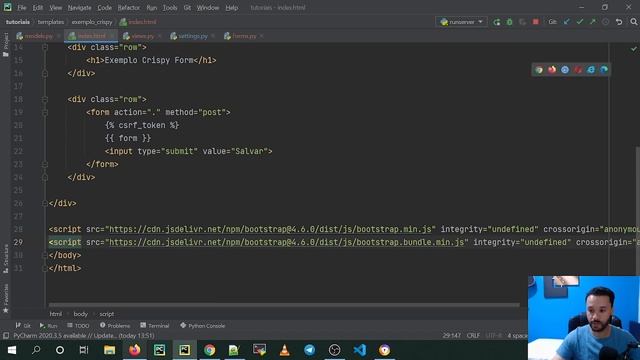Click the 29:147 cursor position in status bar

(451, 336)
